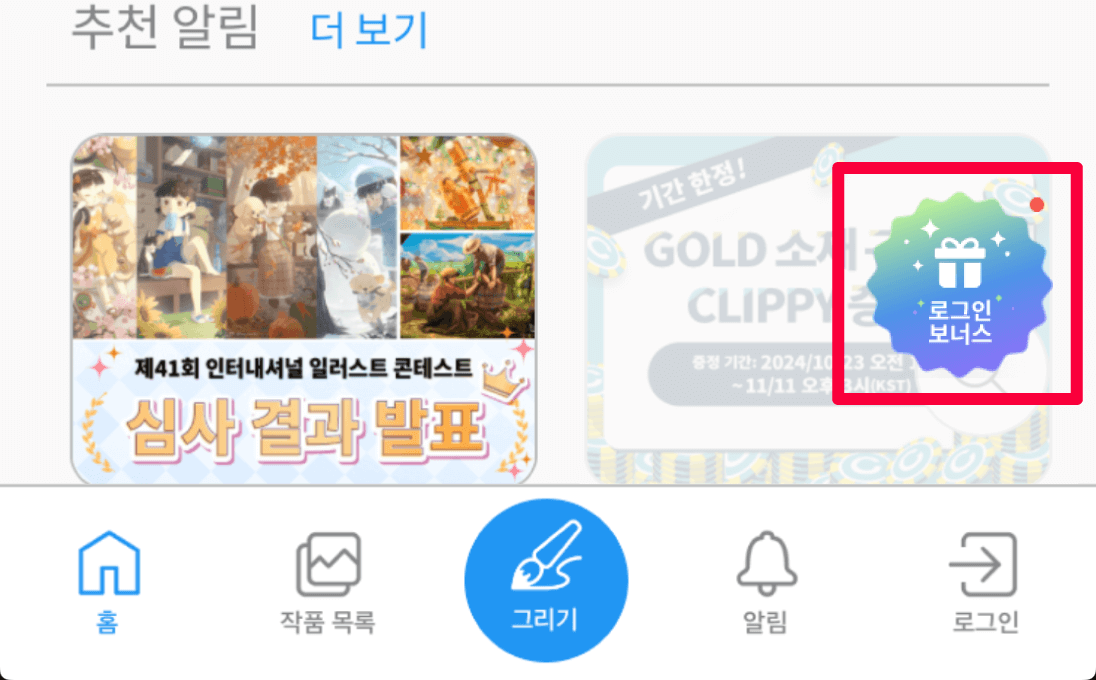
Task: Open the 알림 bell icon
Action: coord(767,563)
